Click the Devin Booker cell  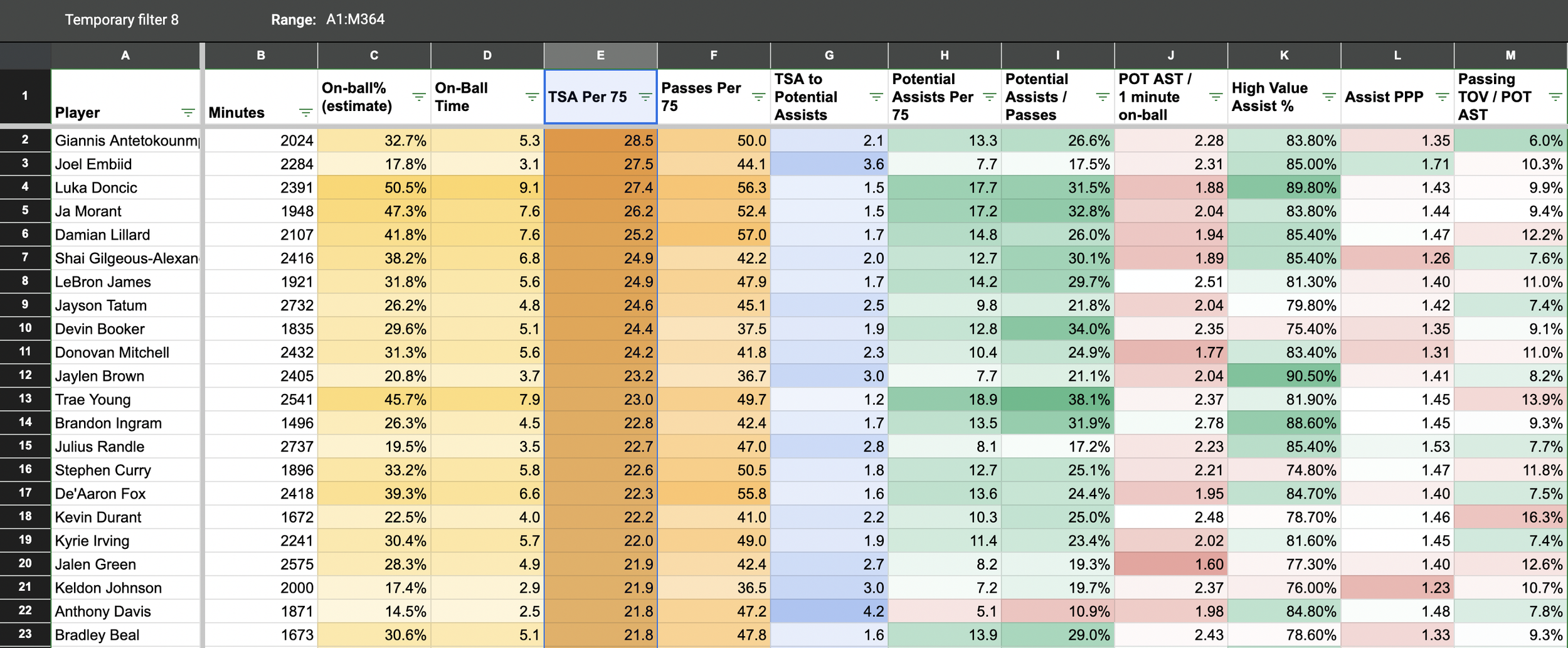[x=125, y=329]
